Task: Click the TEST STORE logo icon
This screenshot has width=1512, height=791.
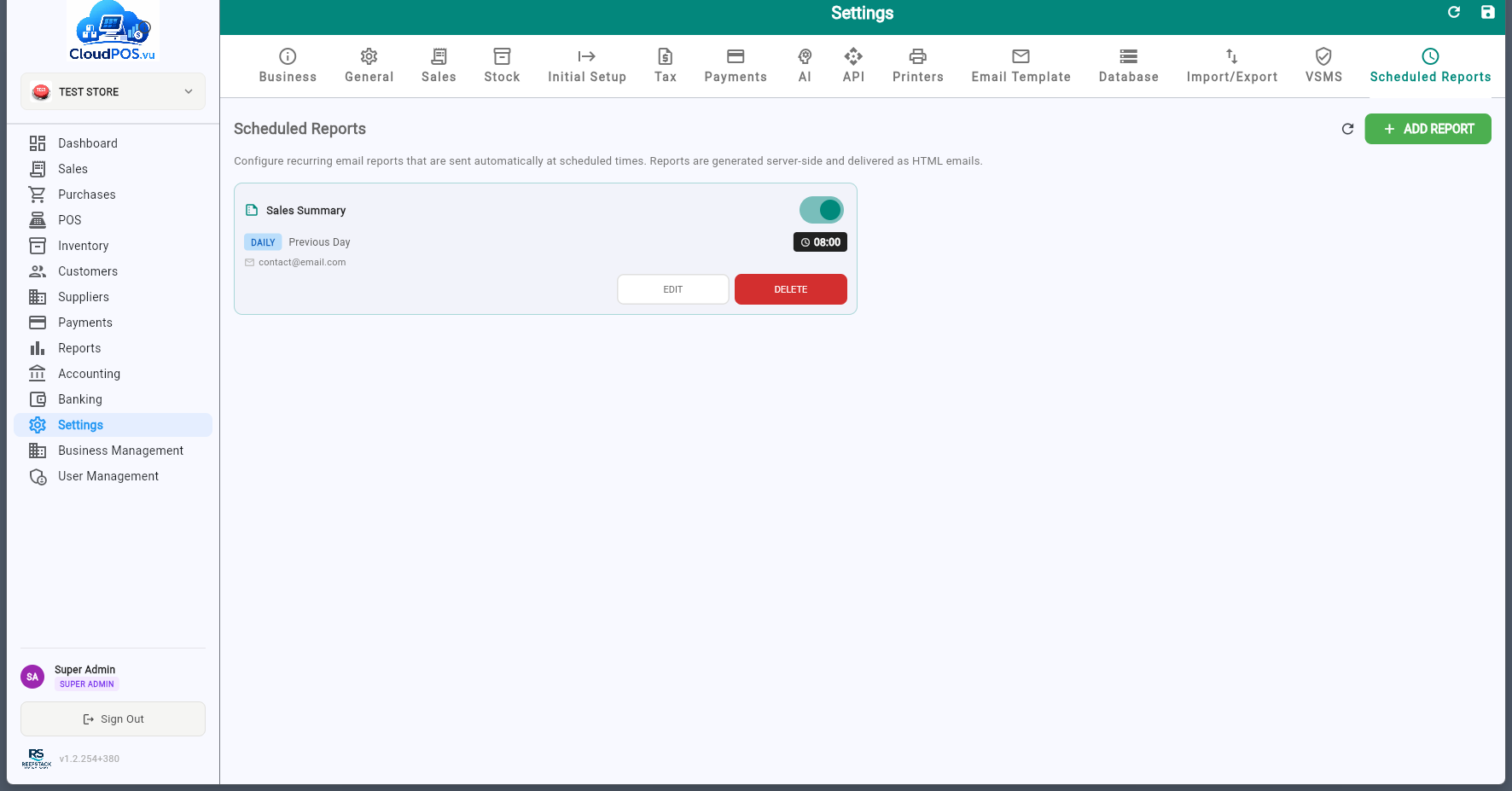Action: pos(41,91)
